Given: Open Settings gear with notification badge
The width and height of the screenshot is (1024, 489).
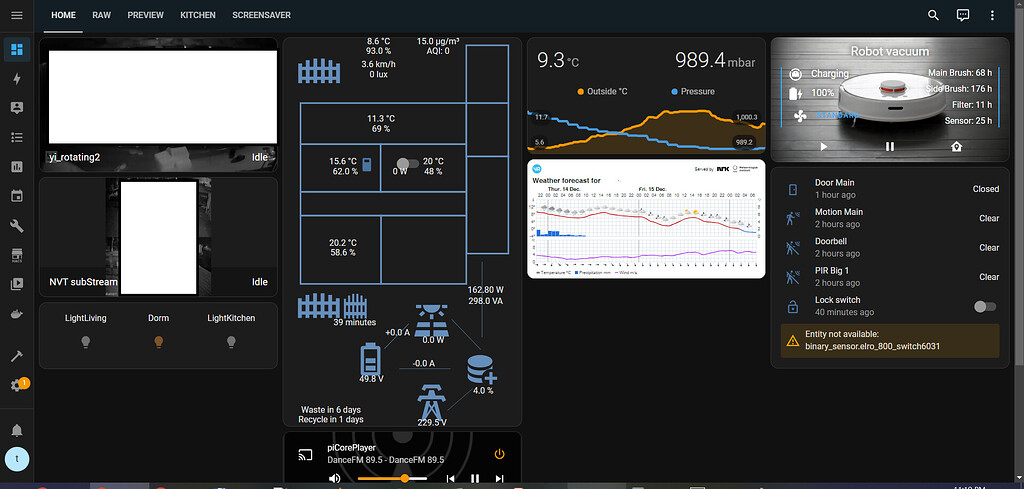Looking at the screenshot, I should click(17, 385).
